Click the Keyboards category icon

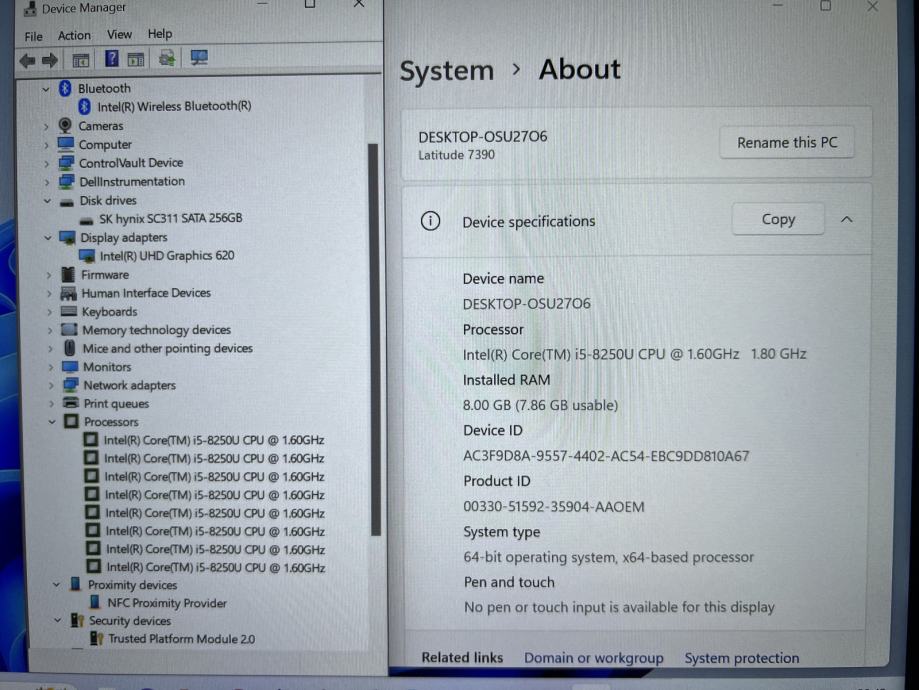[69, 311]
